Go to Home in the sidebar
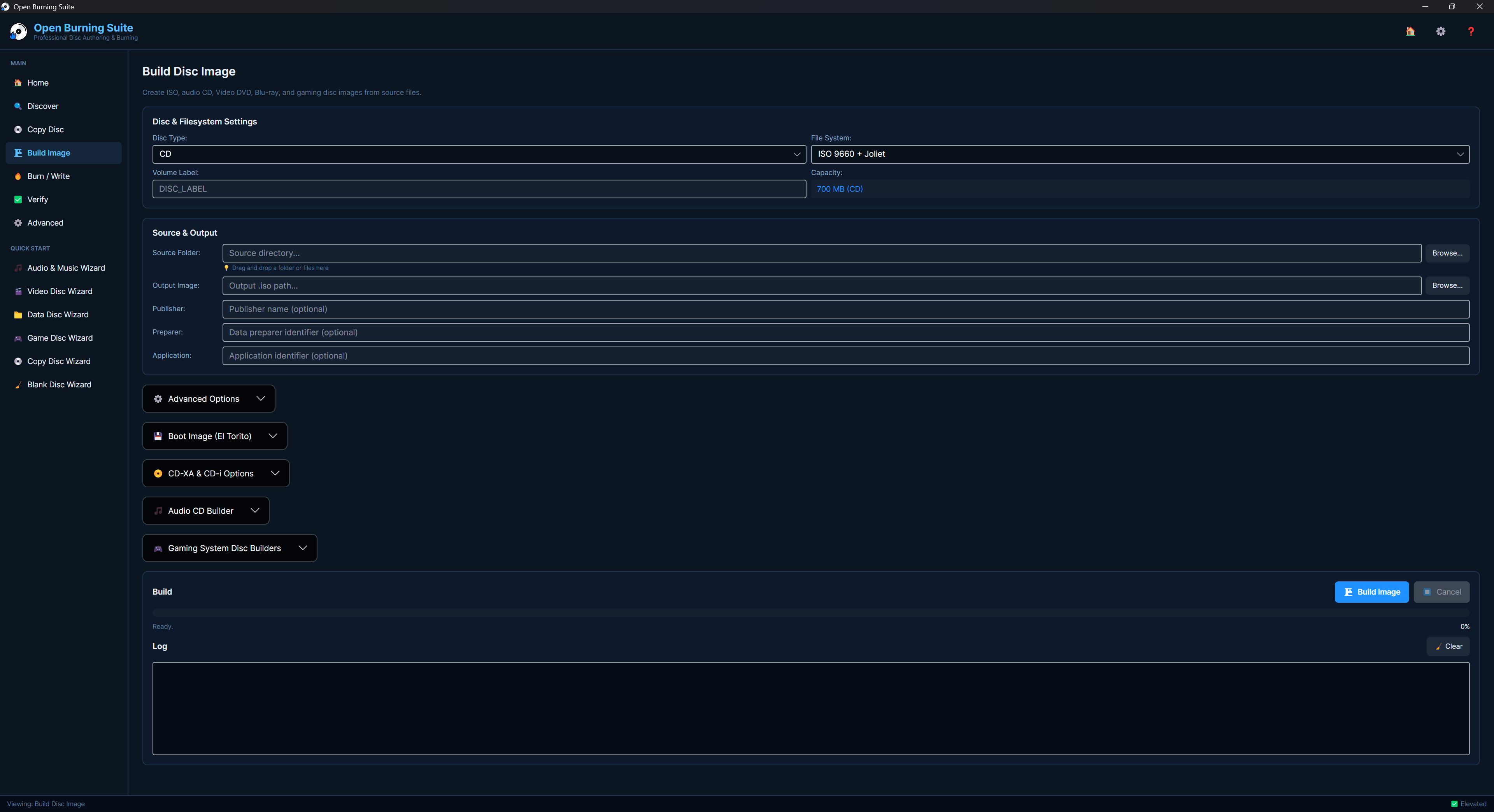 [x=64, y=83]
